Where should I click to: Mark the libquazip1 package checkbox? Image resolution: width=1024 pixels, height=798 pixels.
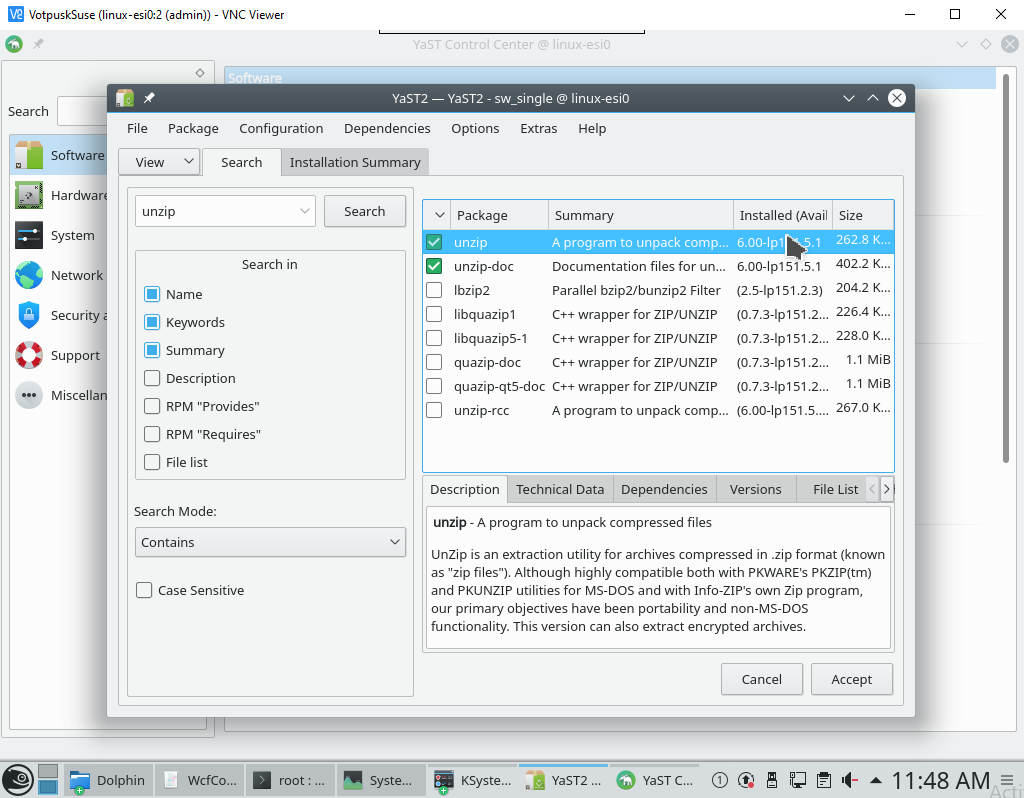point(434,314)
